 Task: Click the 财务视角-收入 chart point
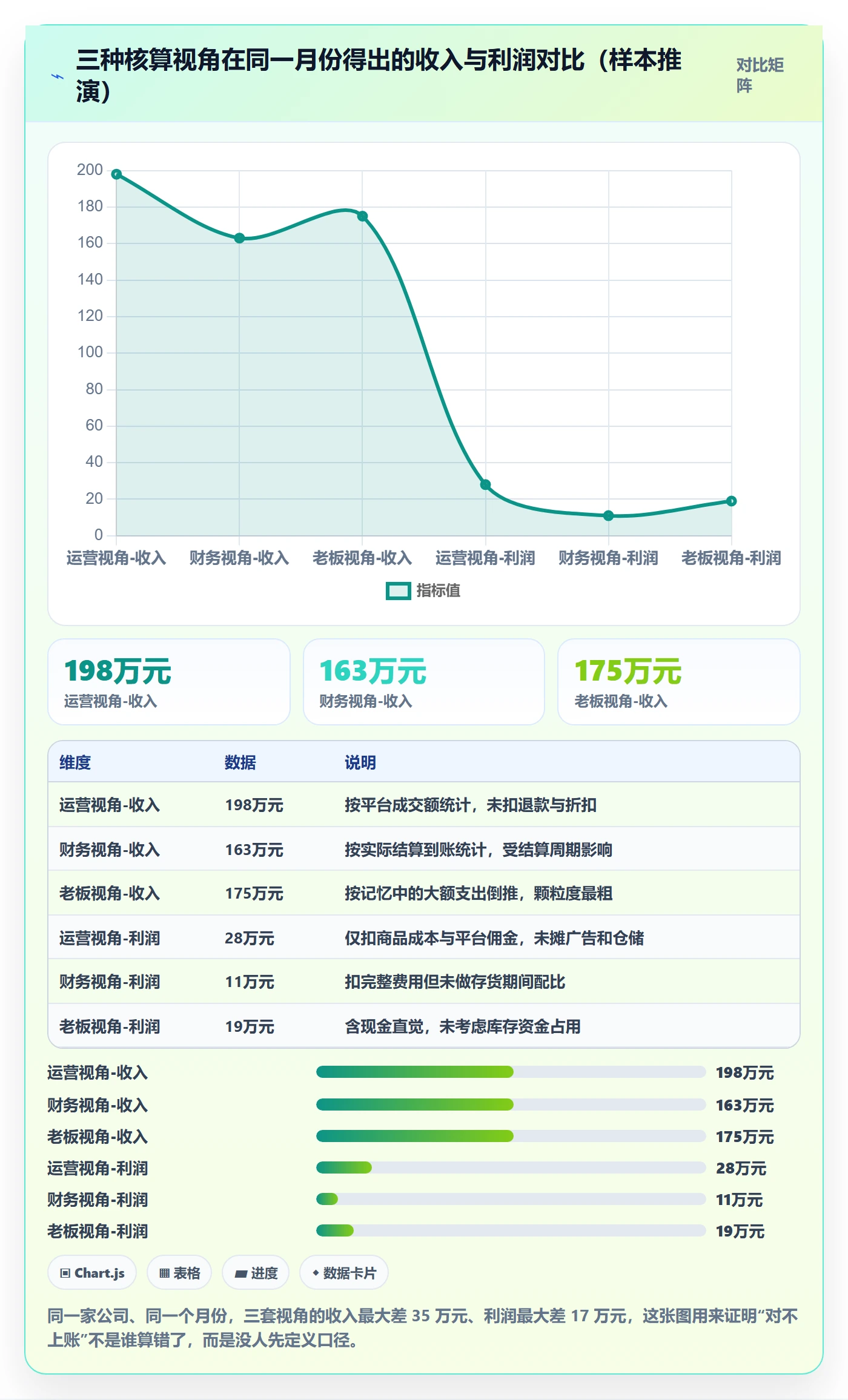point(240,239)
